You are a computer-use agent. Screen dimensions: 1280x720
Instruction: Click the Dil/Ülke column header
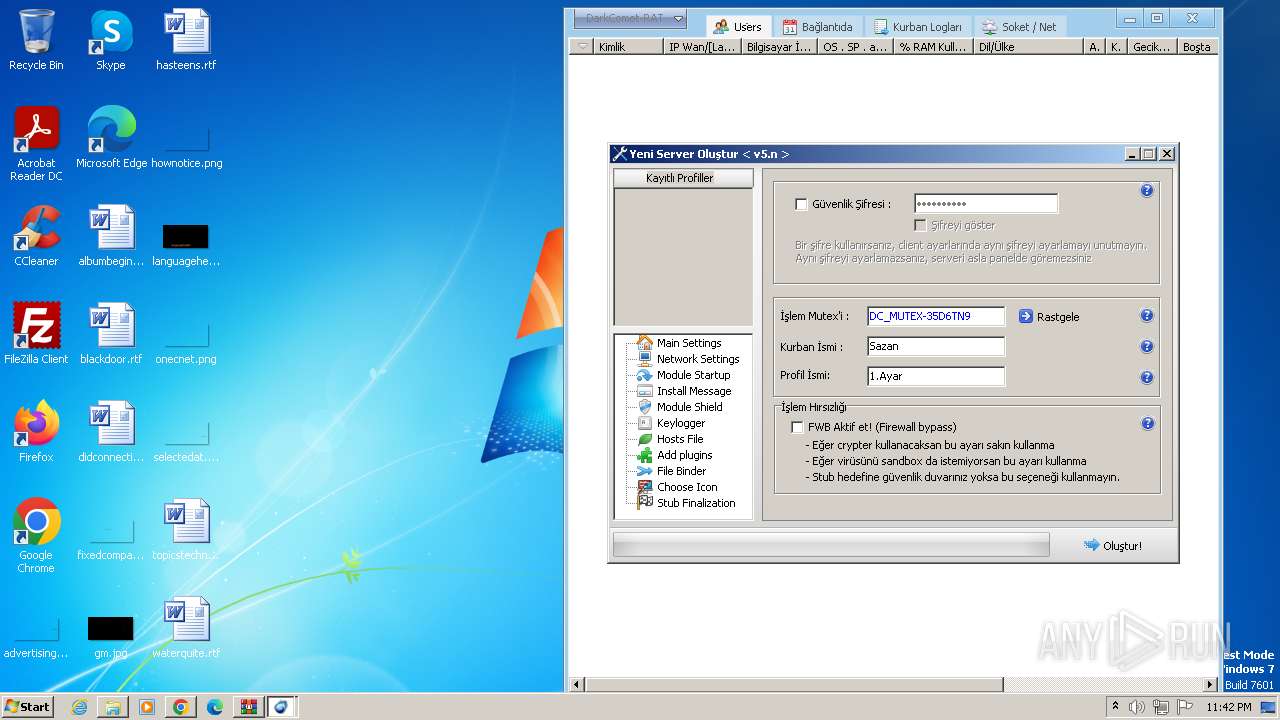coord(1029,47)
